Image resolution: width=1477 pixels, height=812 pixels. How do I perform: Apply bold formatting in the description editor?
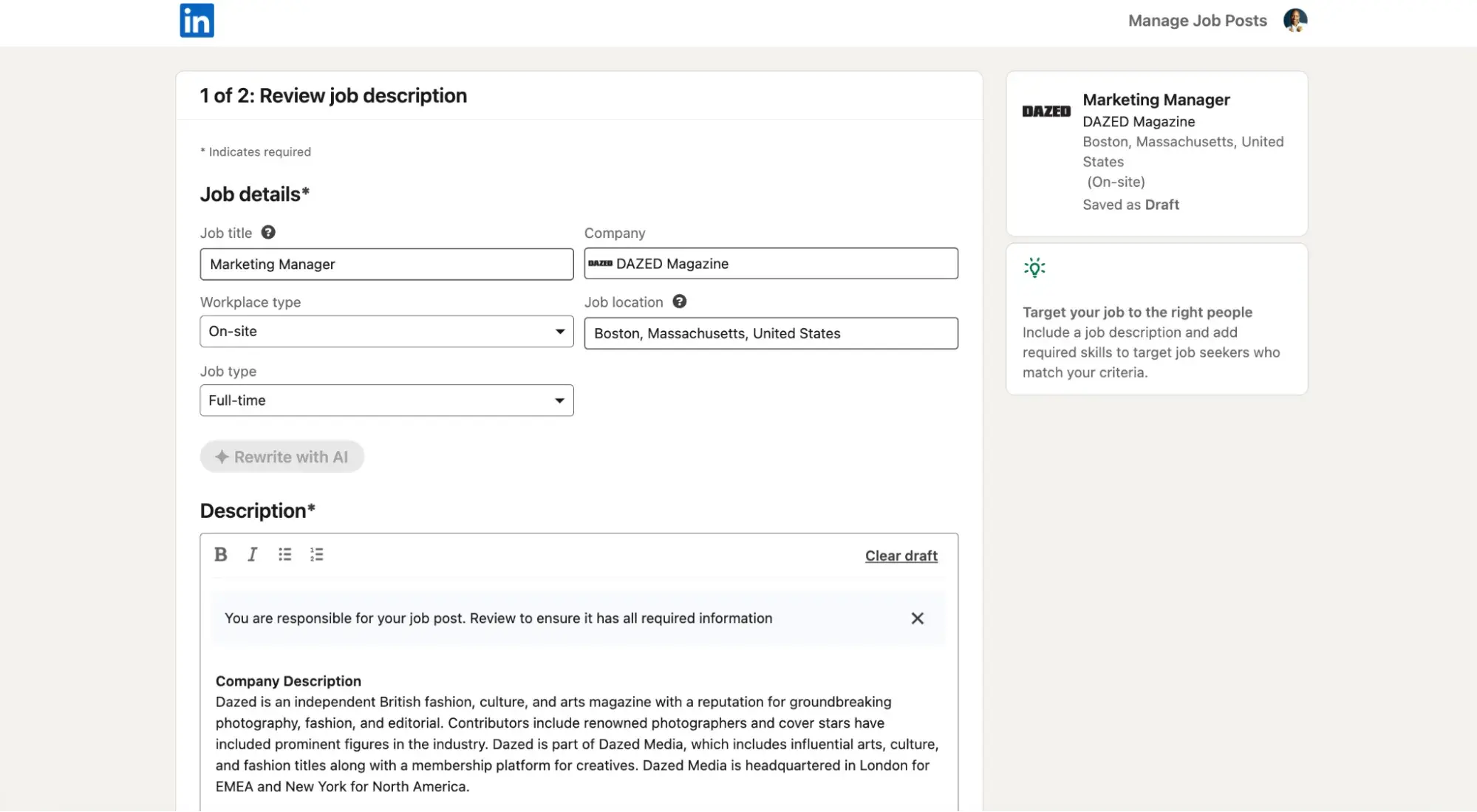[x=220, y=554]
